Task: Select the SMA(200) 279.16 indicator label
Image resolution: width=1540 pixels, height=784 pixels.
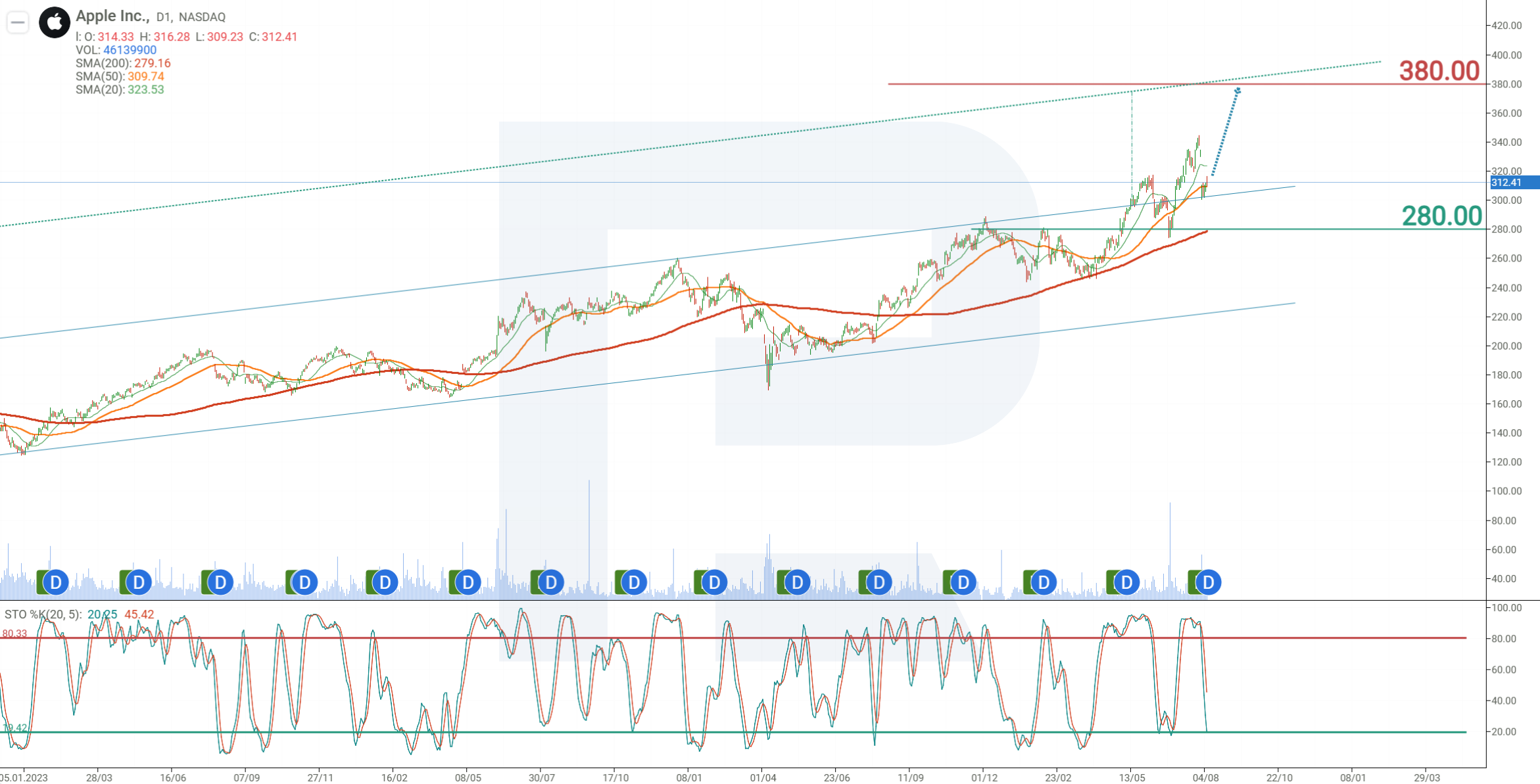Action: 123,63
